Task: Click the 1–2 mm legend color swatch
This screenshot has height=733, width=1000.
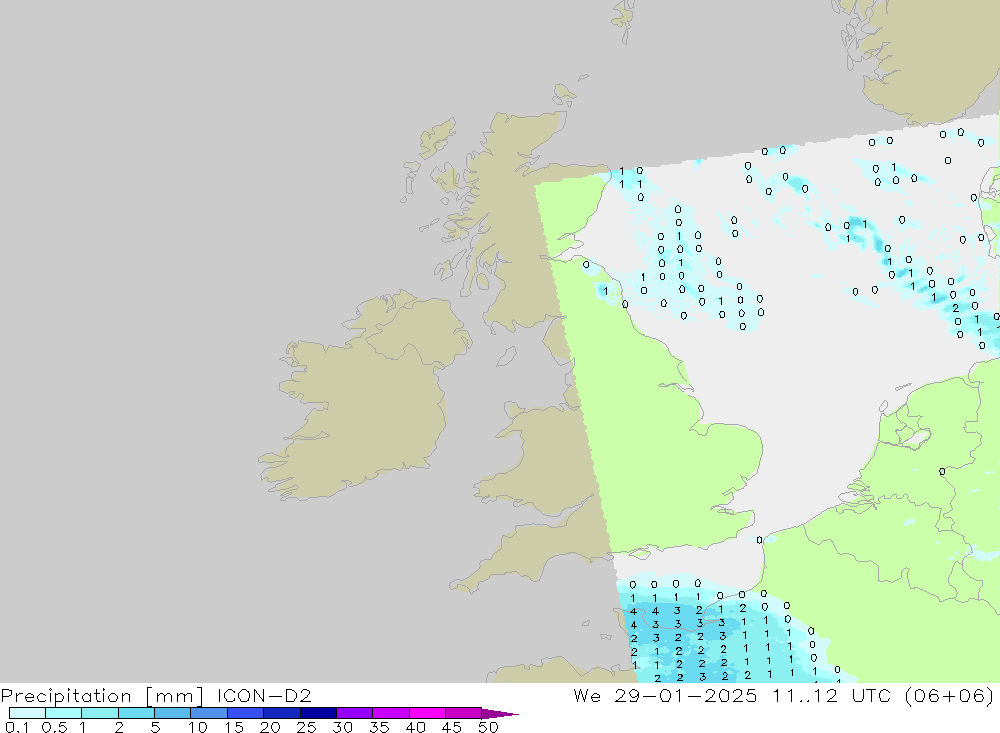Action: (100, 713)
